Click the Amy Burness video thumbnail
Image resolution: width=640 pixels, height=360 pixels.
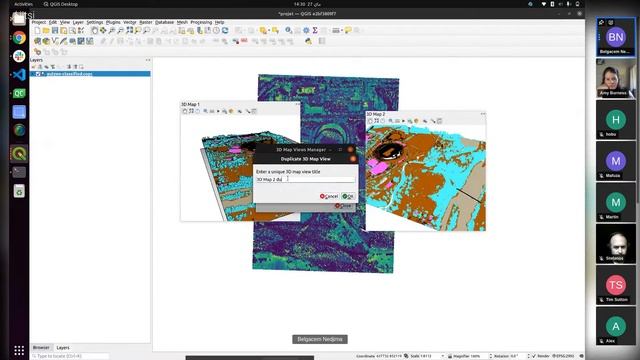point(616,78)
